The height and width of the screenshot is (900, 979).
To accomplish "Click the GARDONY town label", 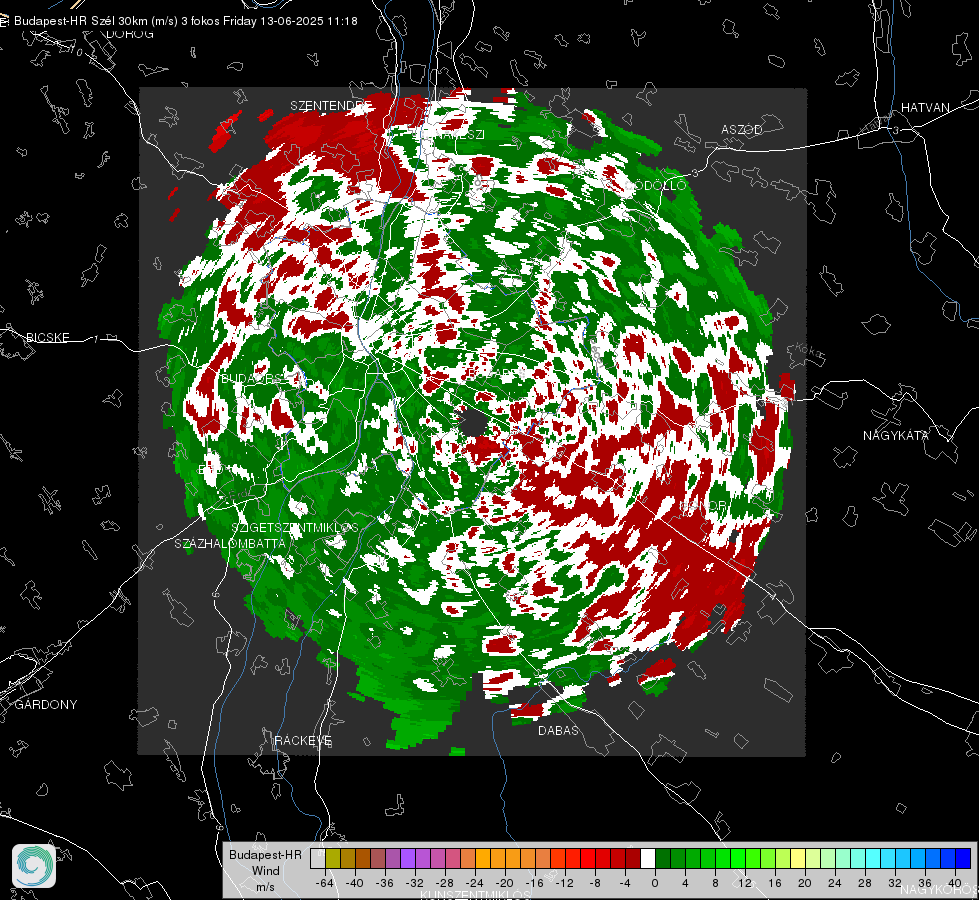I will (46, 705).
